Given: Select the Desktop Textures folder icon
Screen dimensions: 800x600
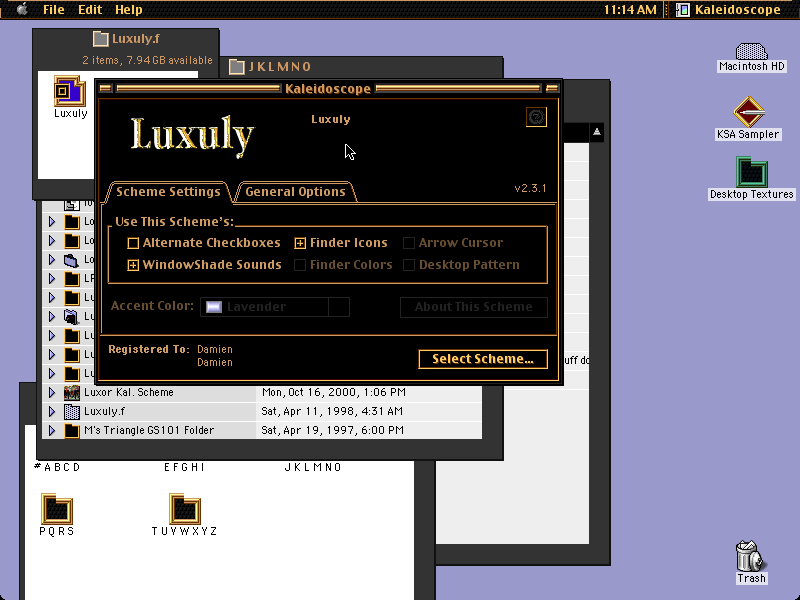Looking at the screenshot, I should 752,172.
